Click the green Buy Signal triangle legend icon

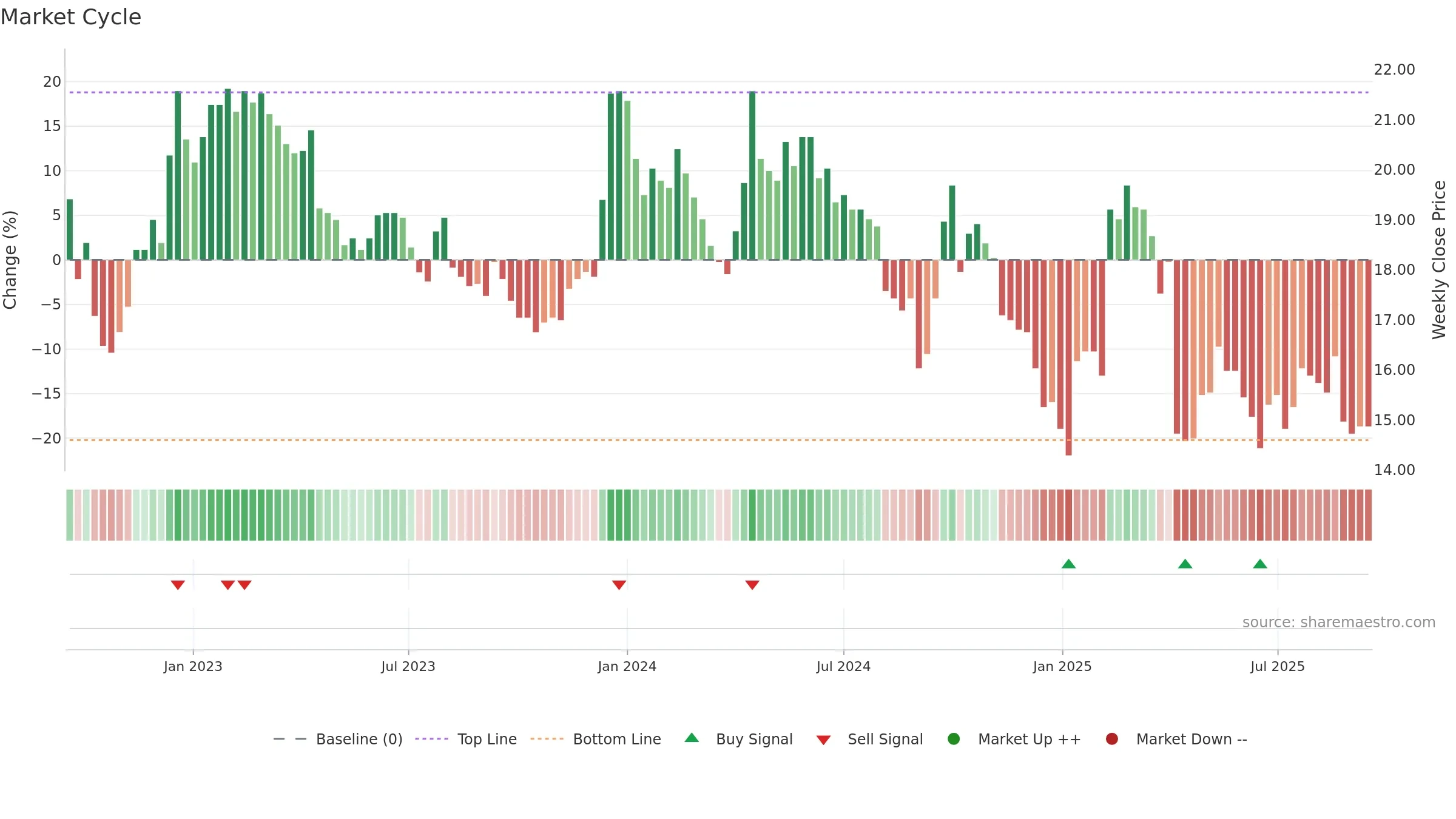(x=692, y=738)
